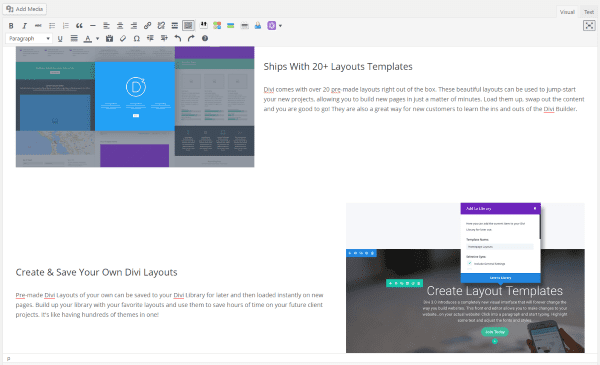The width and height of the screenshot is (600, 365).
Task: Open the purple icon's dropdown arrow
Action: point(280,26)
